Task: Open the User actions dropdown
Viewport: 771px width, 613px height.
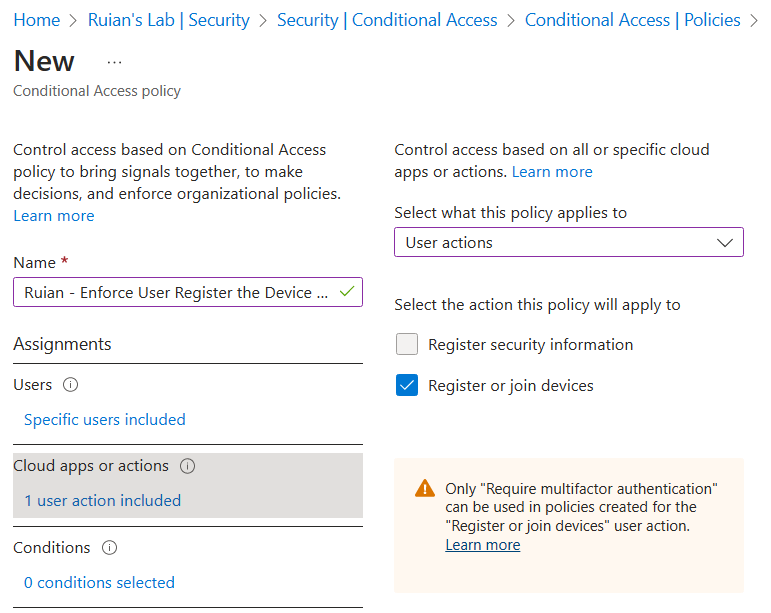Action: 568,242
